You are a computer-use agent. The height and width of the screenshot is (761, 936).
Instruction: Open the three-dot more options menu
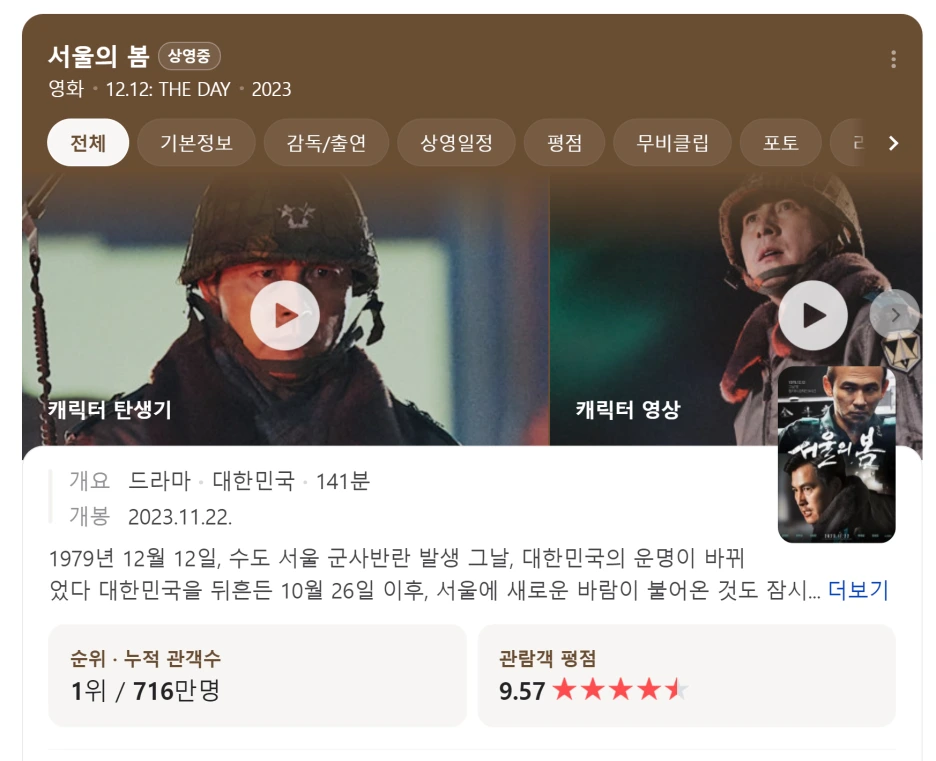(x=893, y=59)
